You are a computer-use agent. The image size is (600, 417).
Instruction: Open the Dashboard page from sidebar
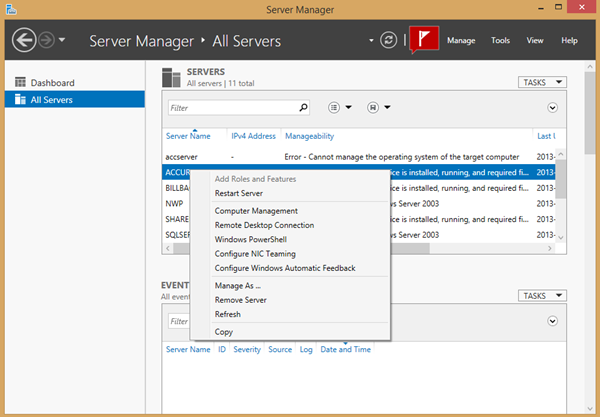[52, 83]
